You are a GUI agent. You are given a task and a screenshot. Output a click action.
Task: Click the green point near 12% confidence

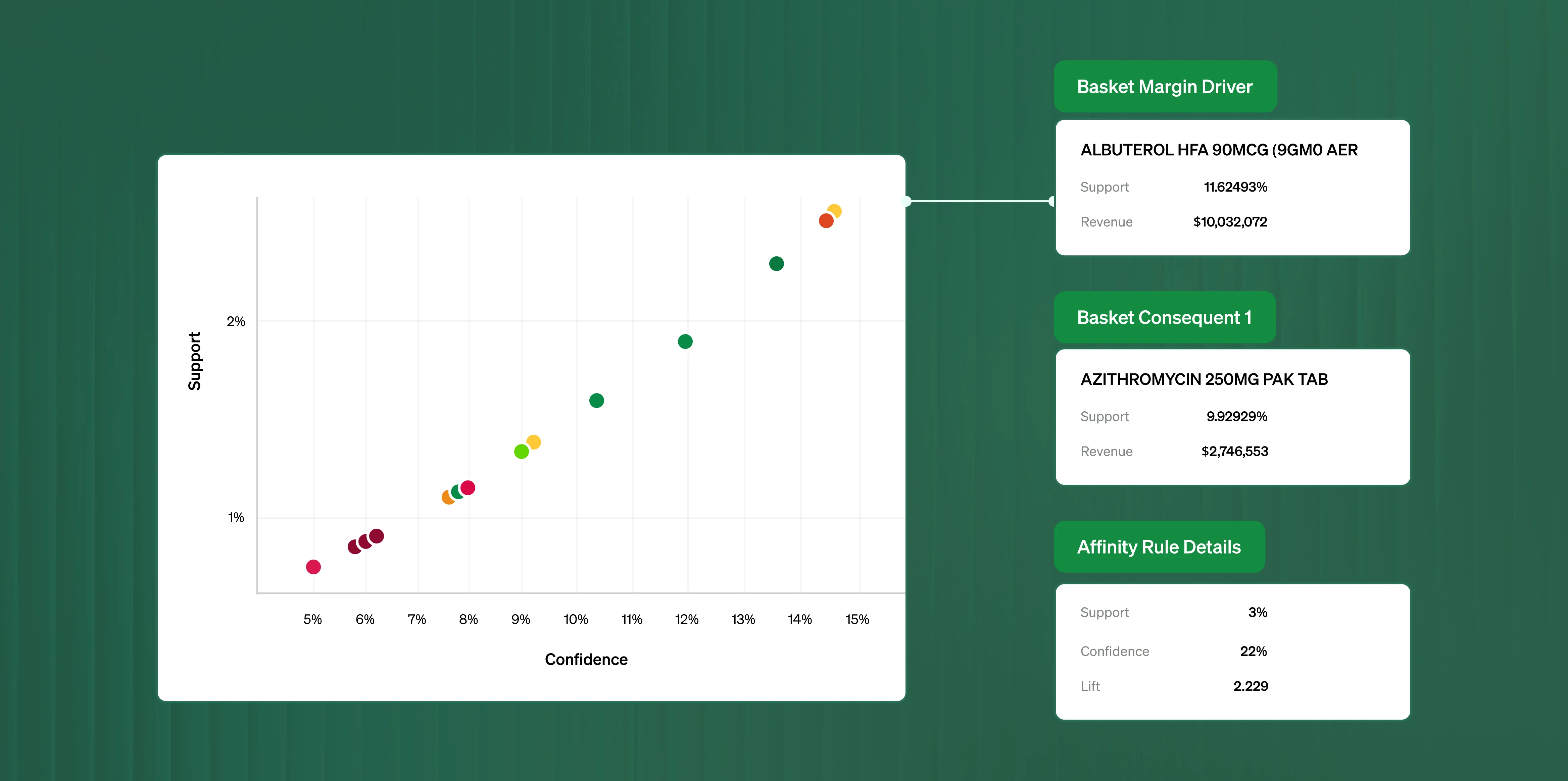point(685,341)
